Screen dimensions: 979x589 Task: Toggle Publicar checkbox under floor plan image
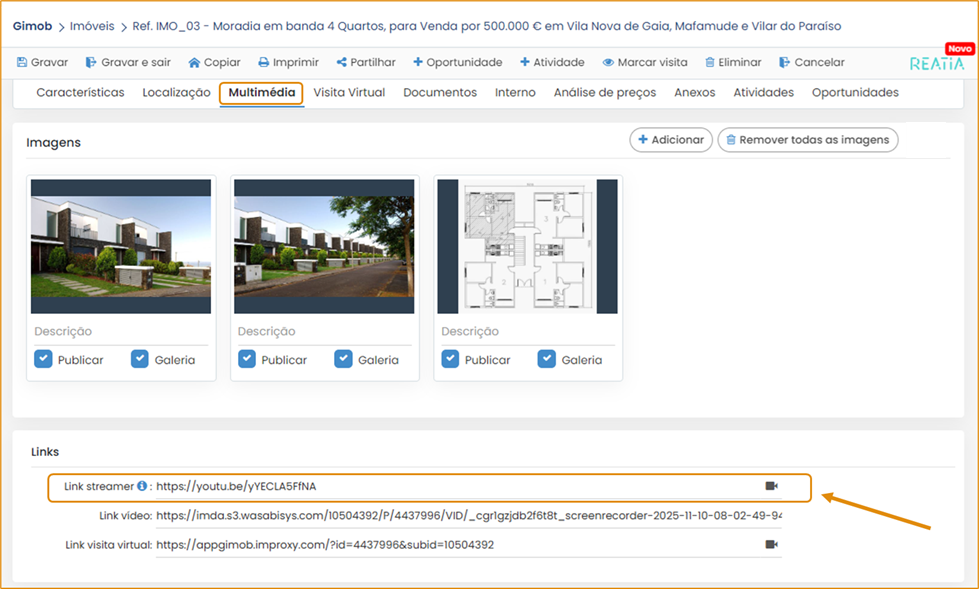(x=451, y=360)
